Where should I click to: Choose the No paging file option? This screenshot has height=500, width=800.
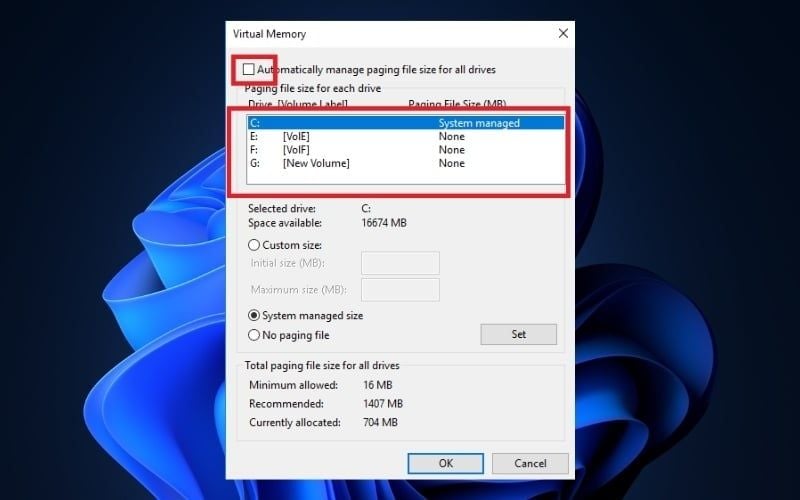pos(254,335)
